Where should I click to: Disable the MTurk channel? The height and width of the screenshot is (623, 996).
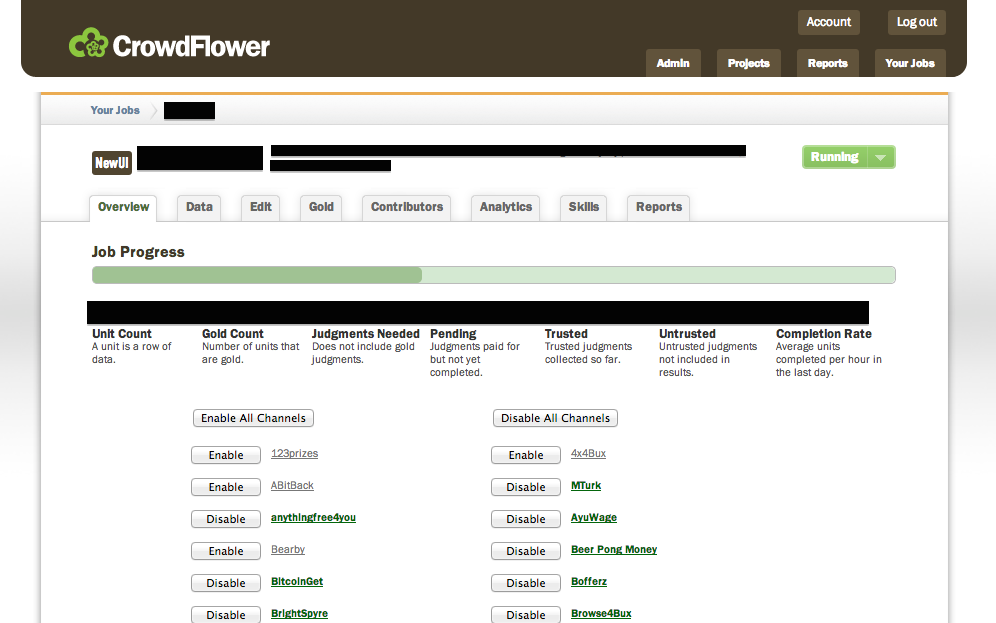coord(526,487)
